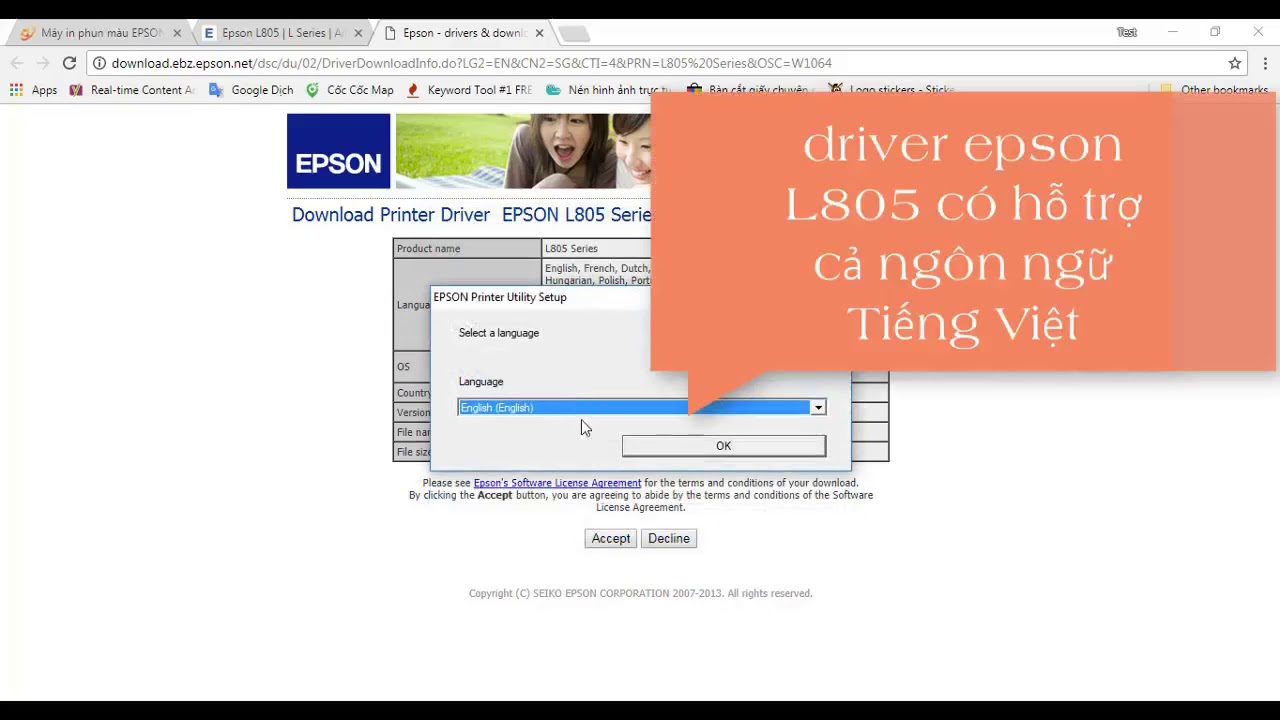
Task: Close the Máy in phun màu EPSON tab
Action: click(177, 33)
